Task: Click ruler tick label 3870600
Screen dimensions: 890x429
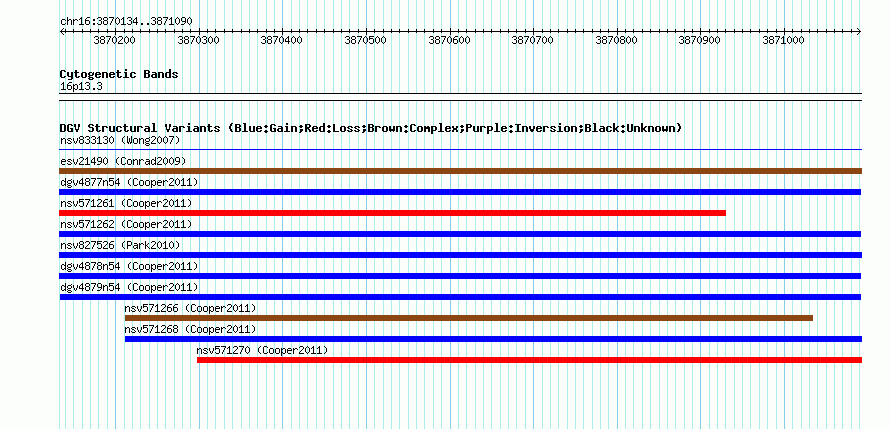Action: point(450,40)
